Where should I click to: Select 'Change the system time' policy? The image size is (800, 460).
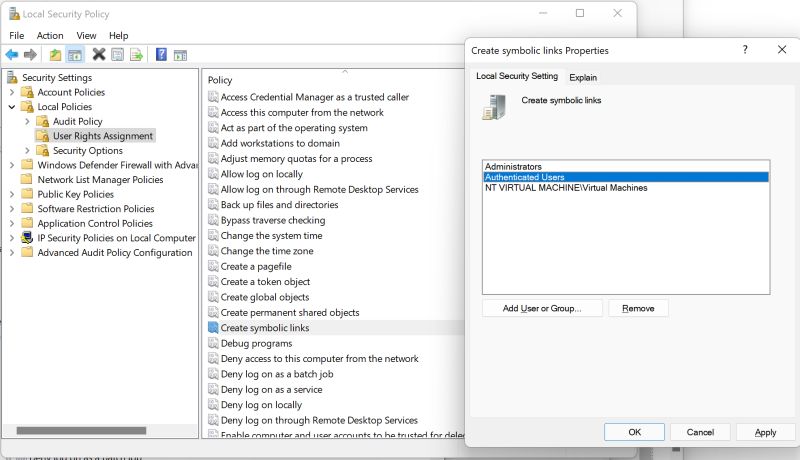271,236
